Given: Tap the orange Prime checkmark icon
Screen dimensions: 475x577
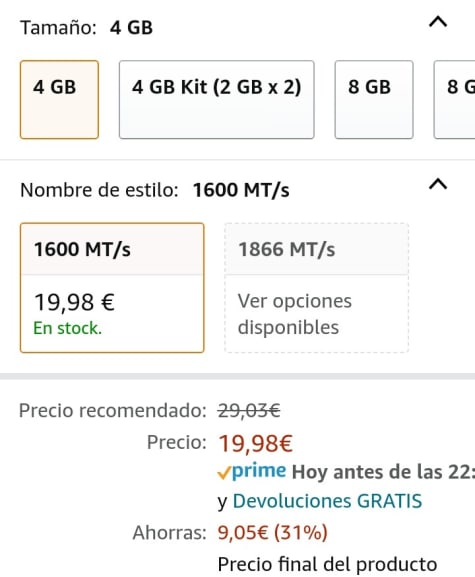Looking at the screenshot, I should pos(224,473).
